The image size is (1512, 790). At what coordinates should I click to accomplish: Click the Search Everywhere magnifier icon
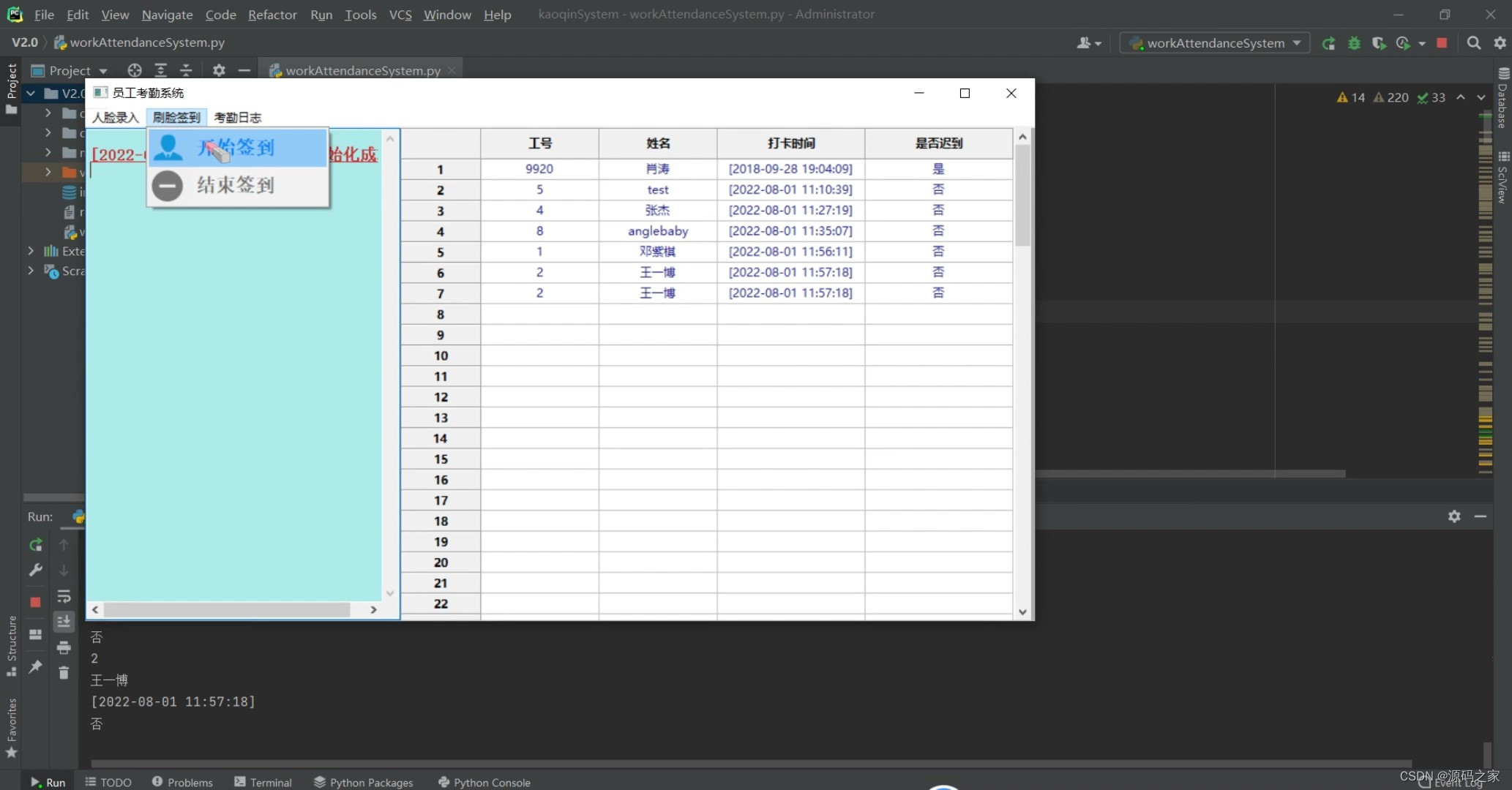[x=1474, y=43]
